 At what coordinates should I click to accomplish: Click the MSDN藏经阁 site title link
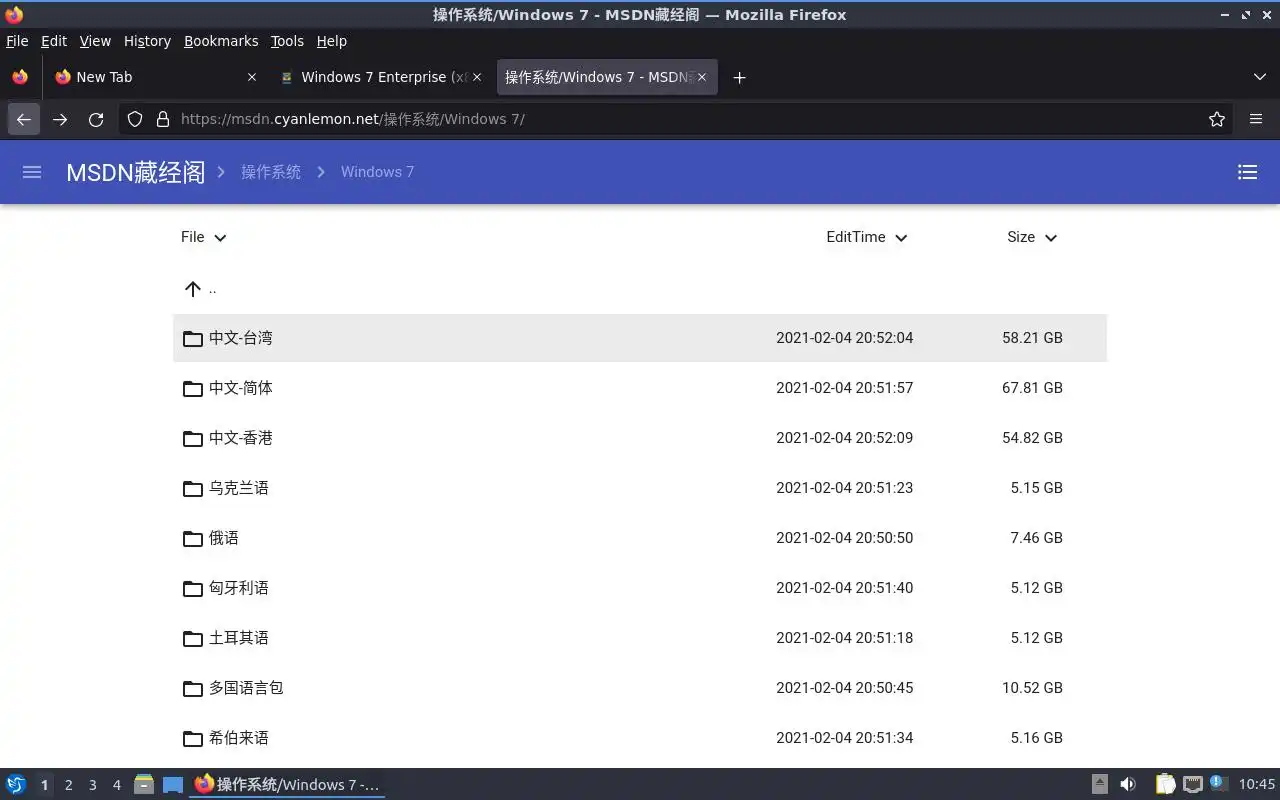point(136,172)
